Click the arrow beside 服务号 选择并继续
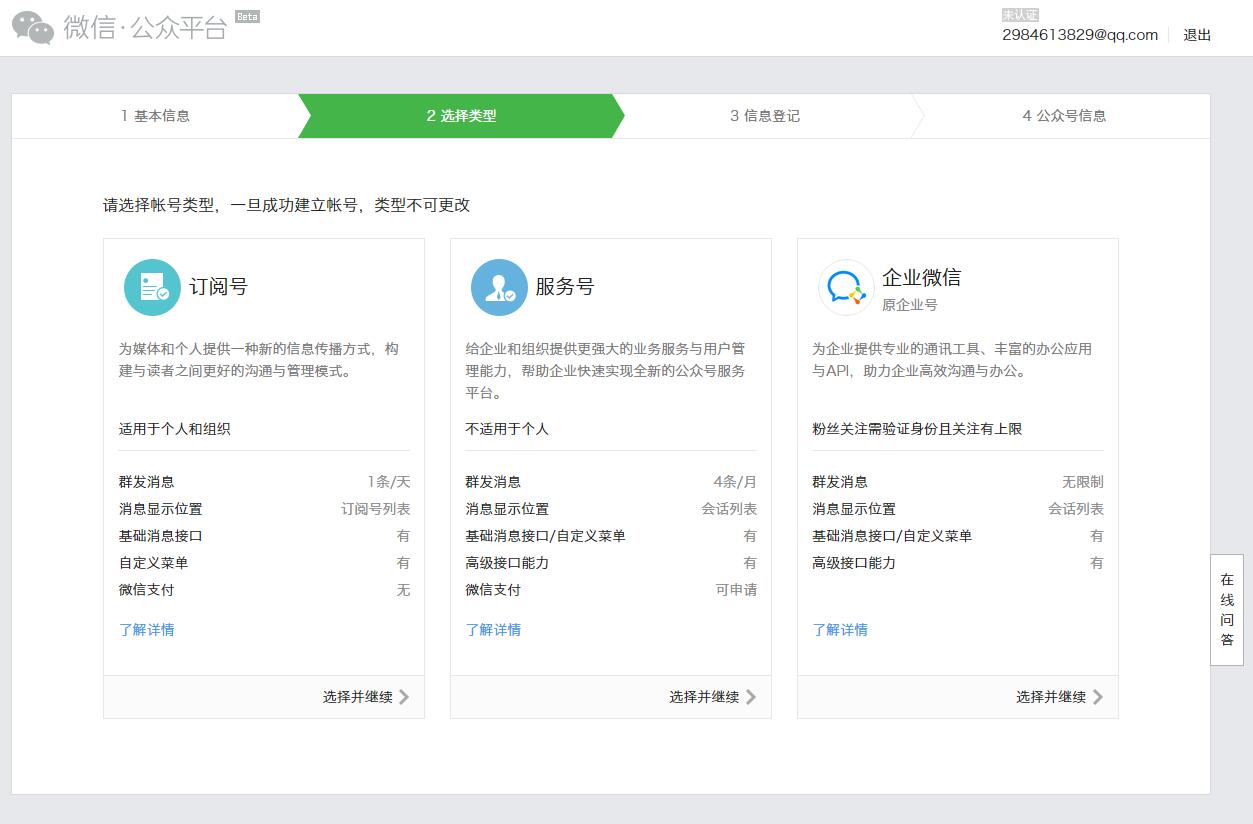This screenshot has width=1253, height=824. [751, 697]
